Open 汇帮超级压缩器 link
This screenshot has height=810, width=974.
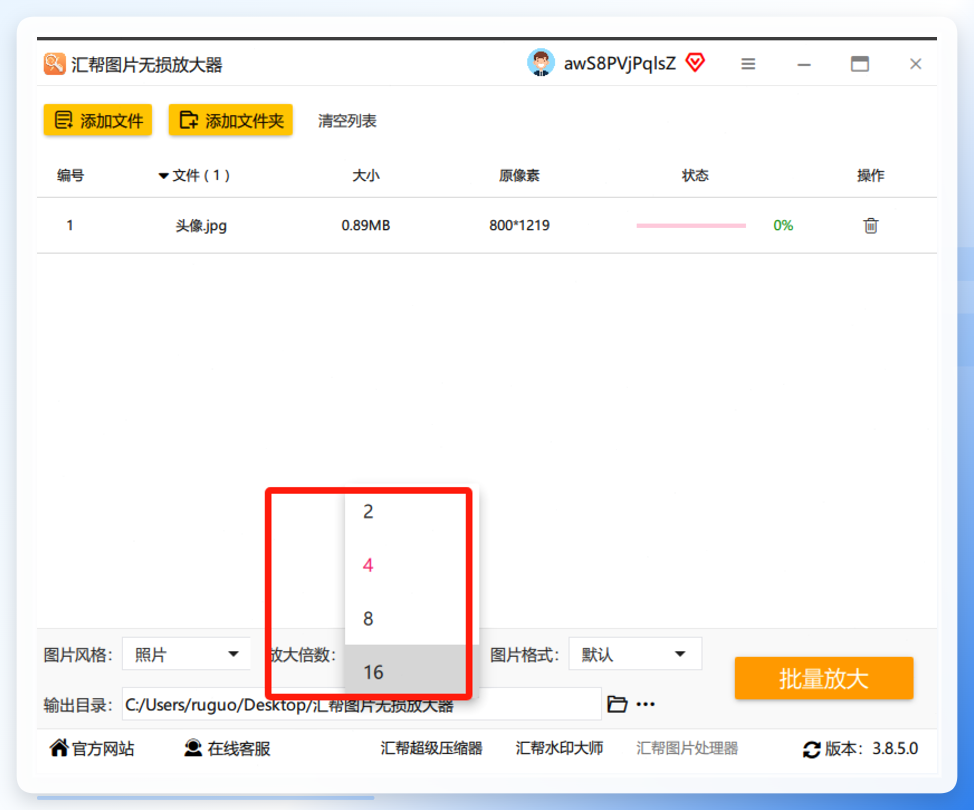[431, 748]
